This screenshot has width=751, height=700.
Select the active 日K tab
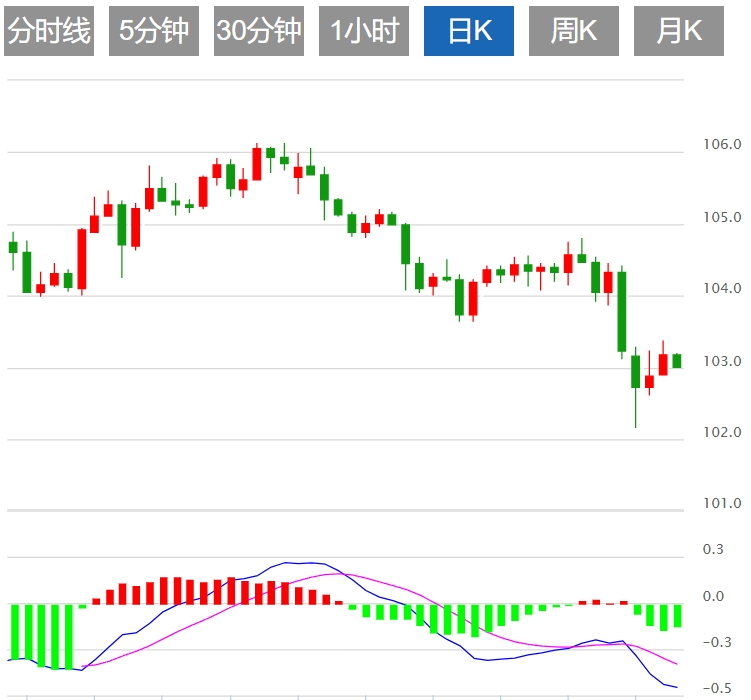tap(469, 32)
